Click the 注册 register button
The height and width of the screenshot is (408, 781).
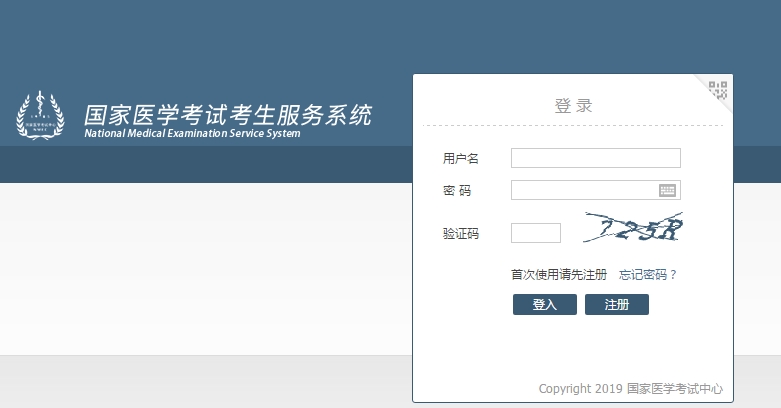coord(616,305)
